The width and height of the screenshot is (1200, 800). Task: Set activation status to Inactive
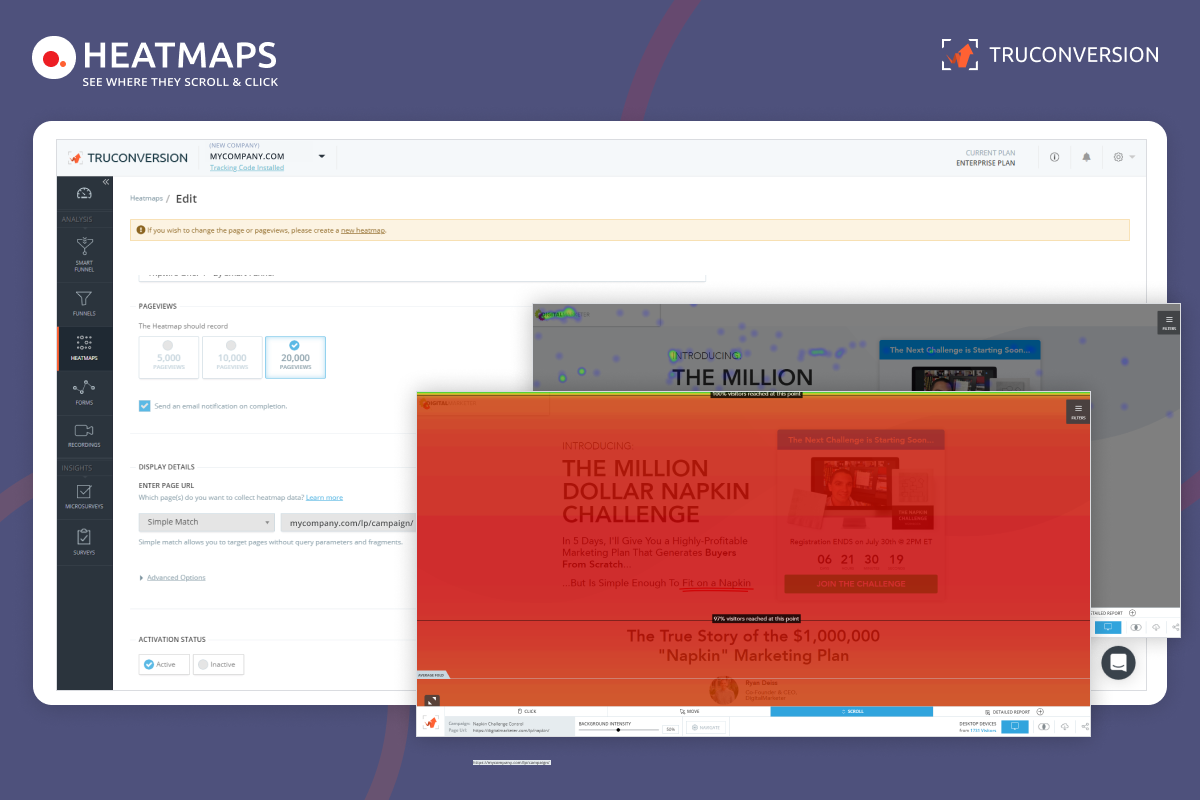coord(218,664)
